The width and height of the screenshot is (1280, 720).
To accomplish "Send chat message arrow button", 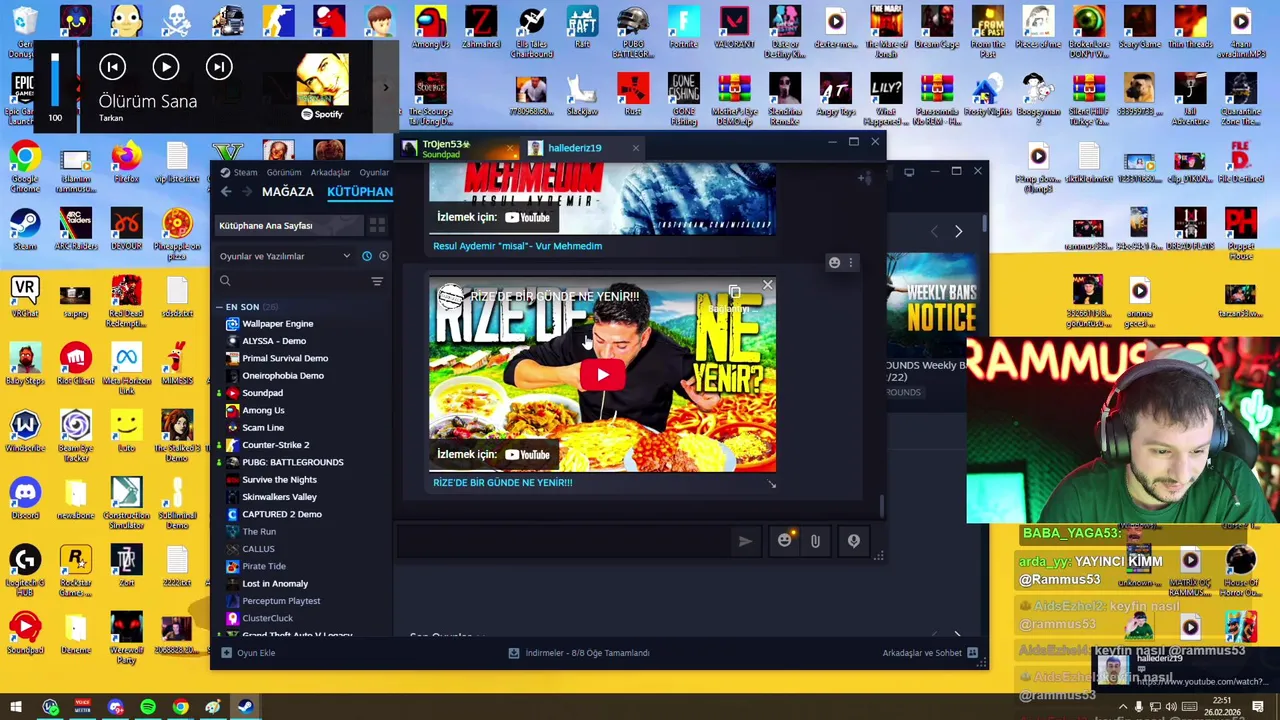I will coord(745,541).
